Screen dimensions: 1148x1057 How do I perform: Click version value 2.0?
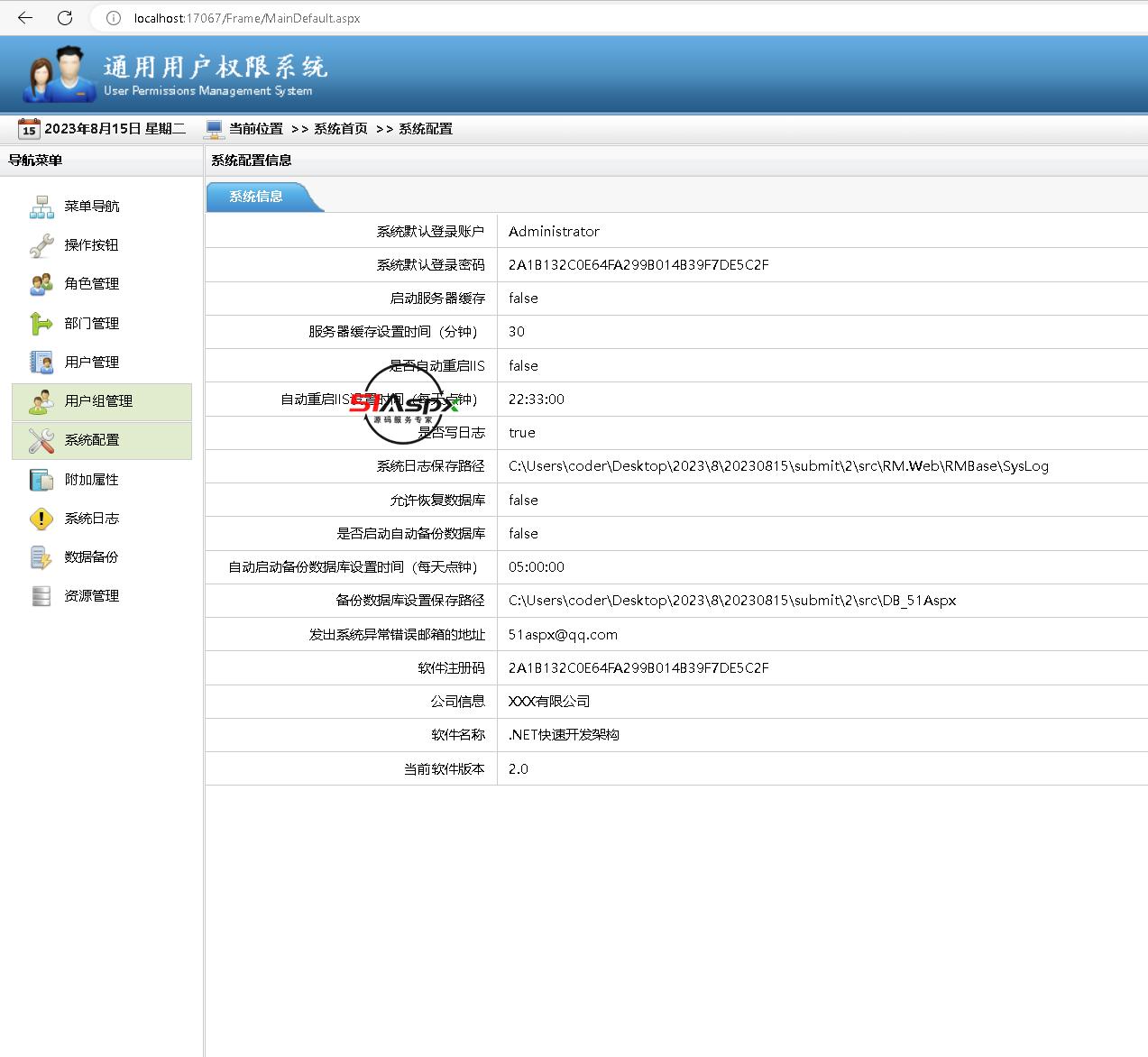pos(519,769)
